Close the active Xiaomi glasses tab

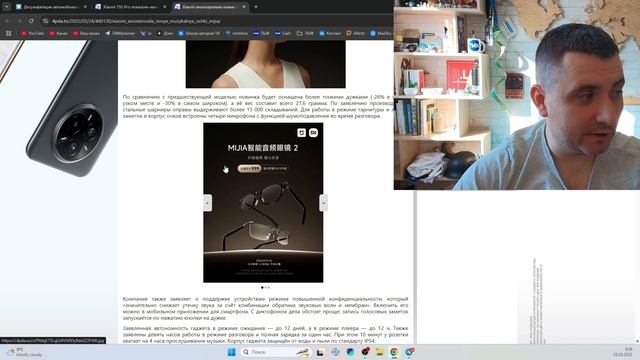pos(244,7)
